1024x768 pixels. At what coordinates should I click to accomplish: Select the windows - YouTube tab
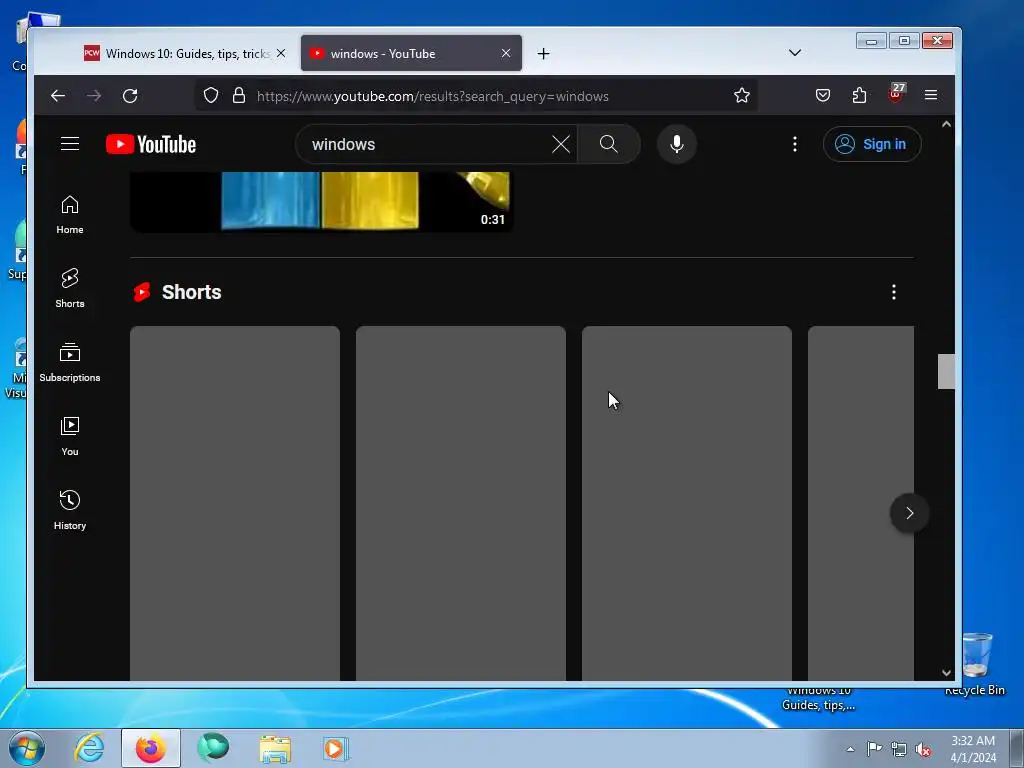pyautogui.click(x=411, y=54)
